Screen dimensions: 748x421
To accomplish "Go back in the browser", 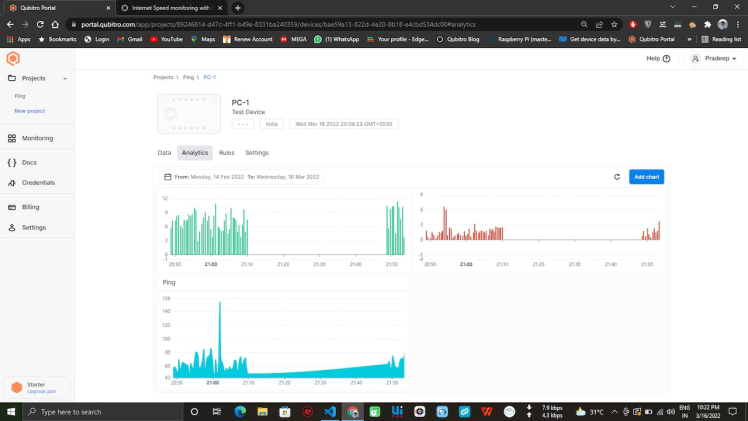I will [x=10, y=24].
